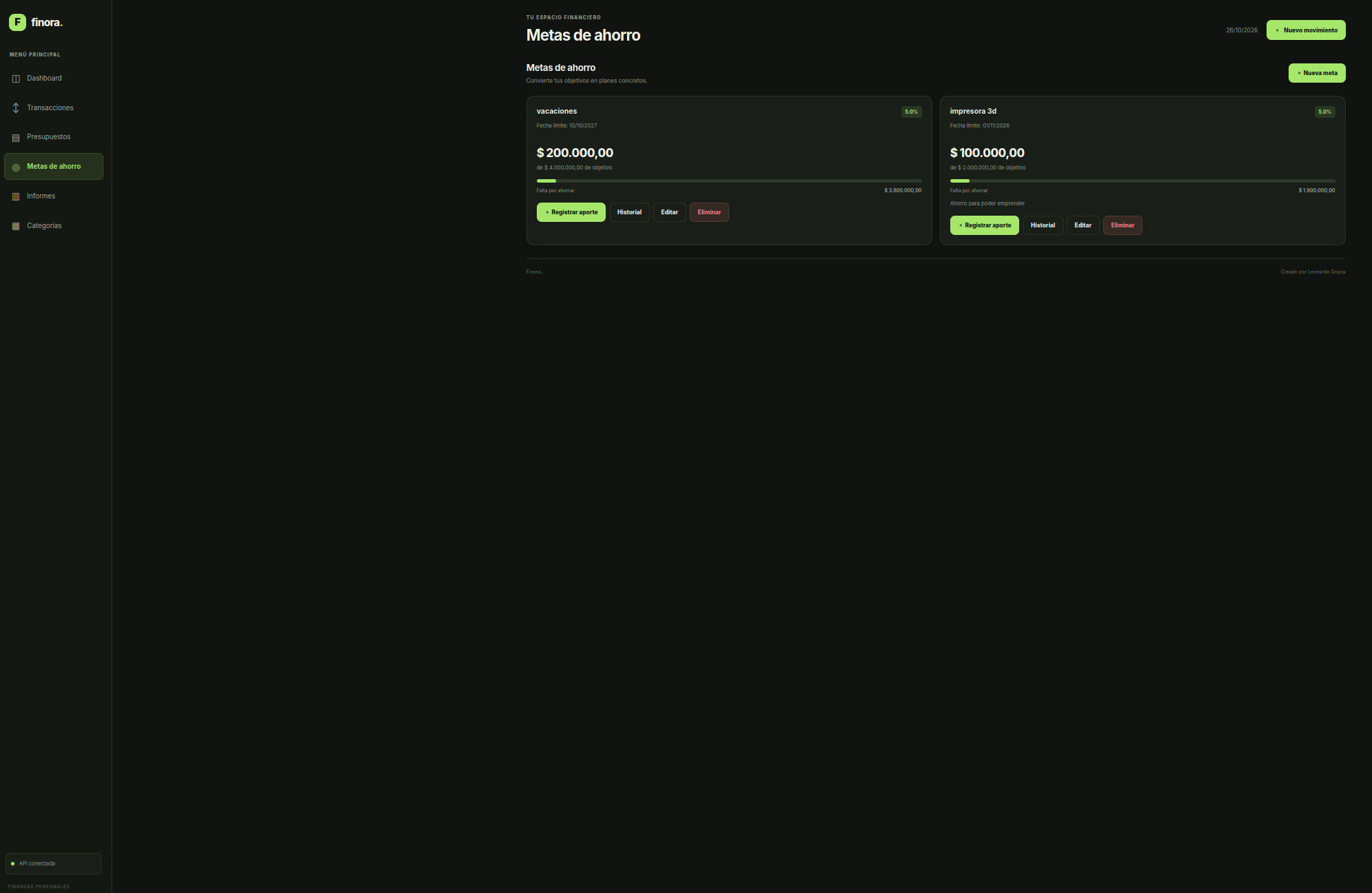Edit the impresora 3d goal
The width and height of the screenshot is (1372, 893).
coord(1083,225)
